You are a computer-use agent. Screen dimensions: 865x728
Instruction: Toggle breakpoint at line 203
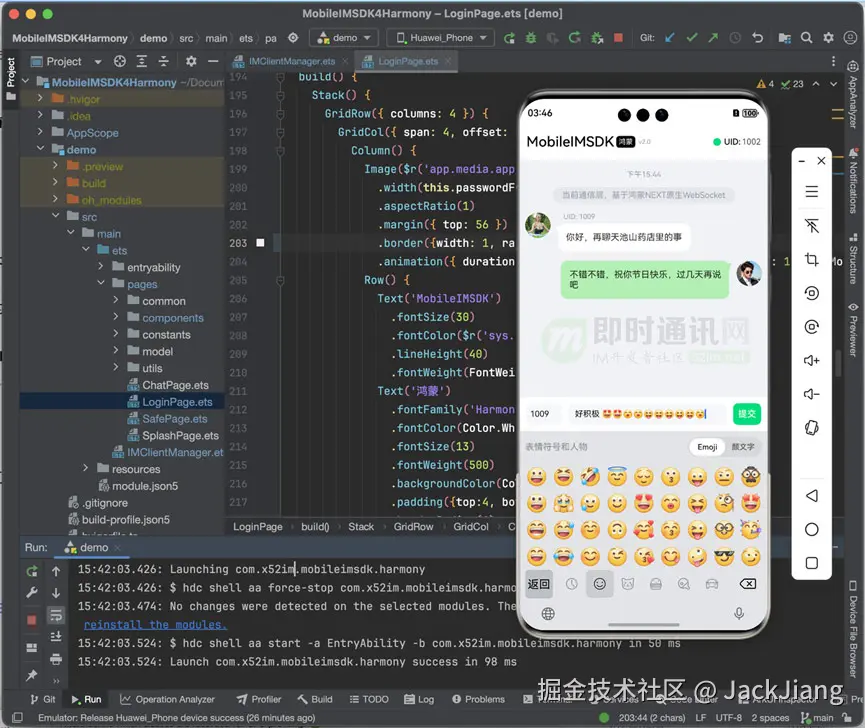260,243
